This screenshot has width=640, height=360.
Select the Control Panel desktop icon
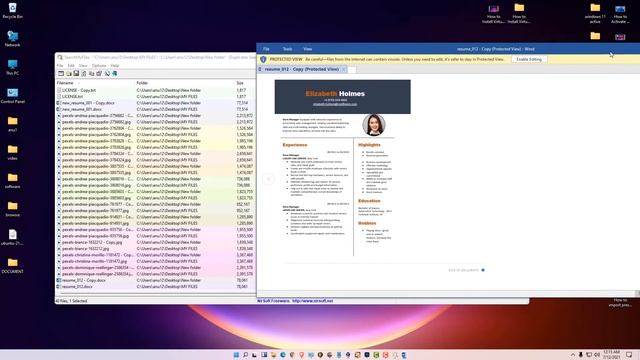pos(12,96)
